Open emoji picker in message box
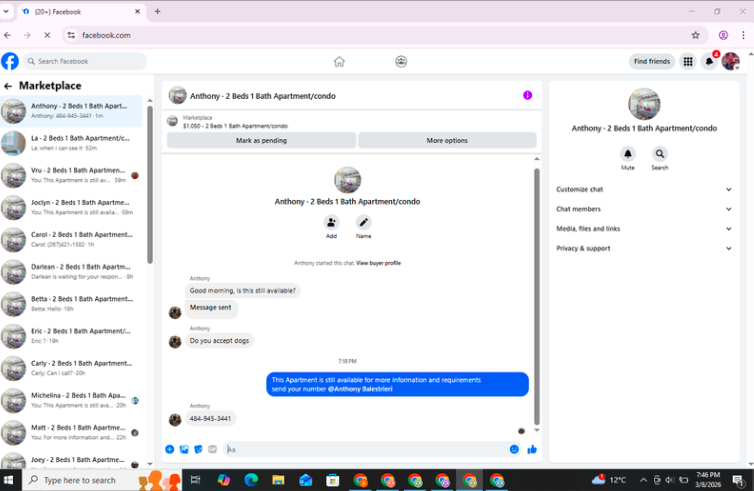This screenshot has height=491, width=754. pyautogui.click(x=514, y=449)
